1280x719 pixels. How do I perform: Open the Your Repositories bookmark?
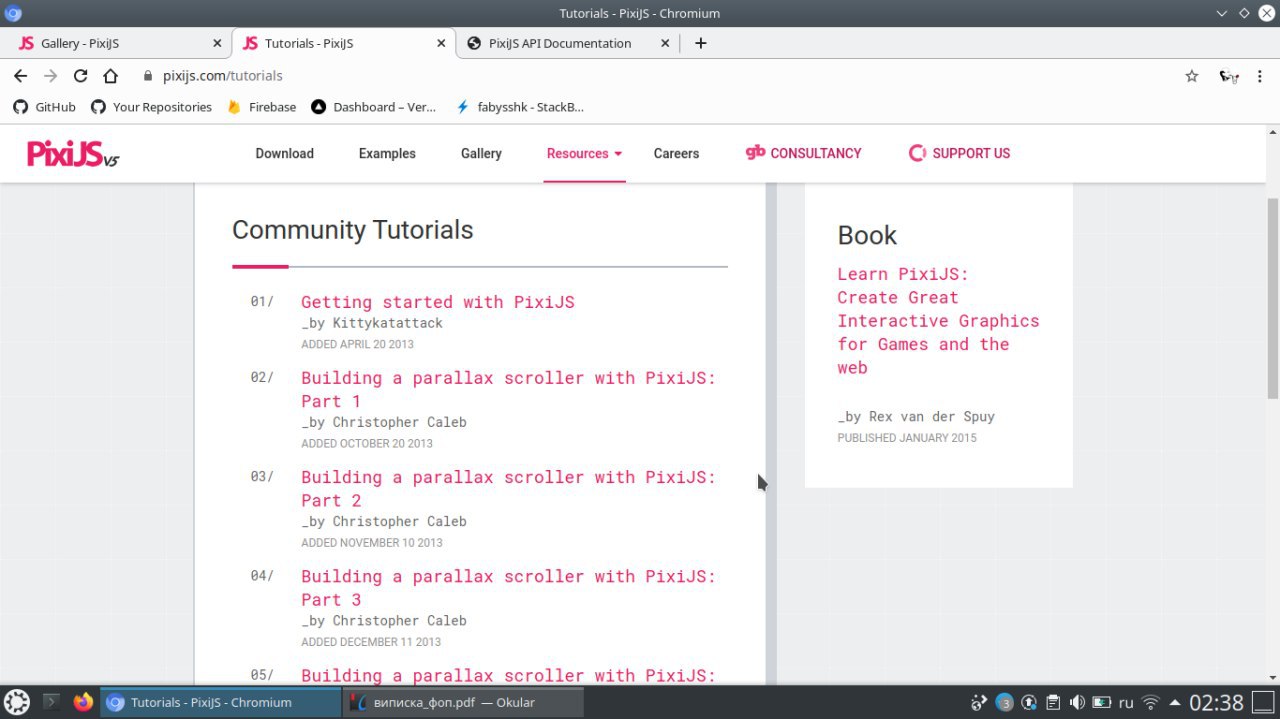click(x=151, y=107)
